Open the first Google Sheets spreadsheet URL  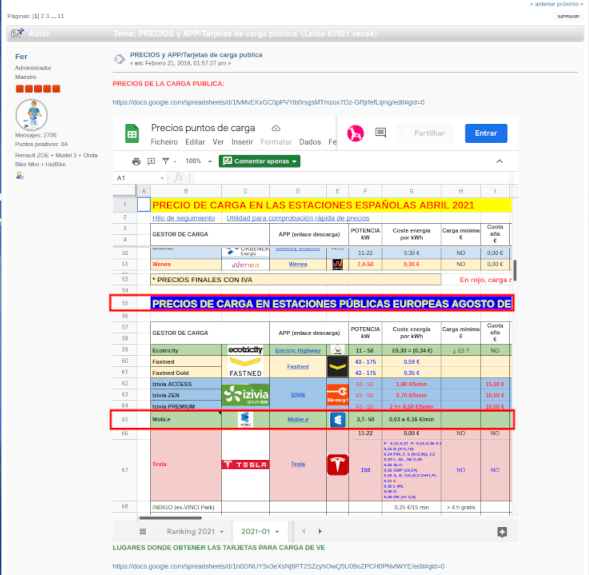[269, 102]
